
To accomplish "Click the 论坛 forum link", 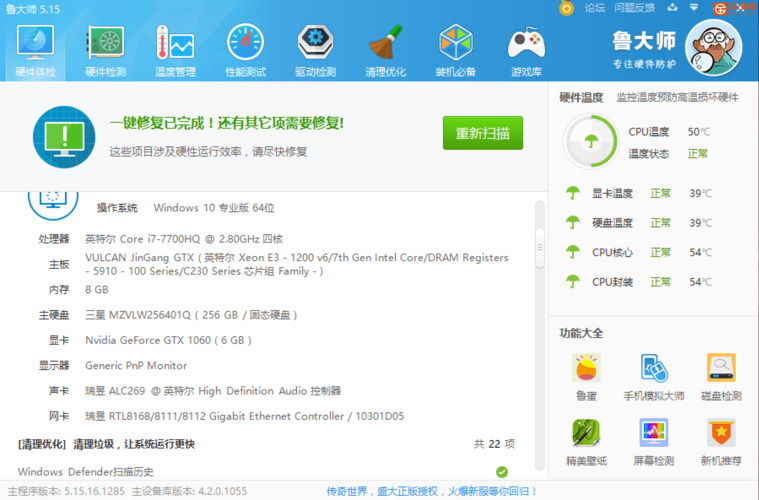I will point(594,8).
